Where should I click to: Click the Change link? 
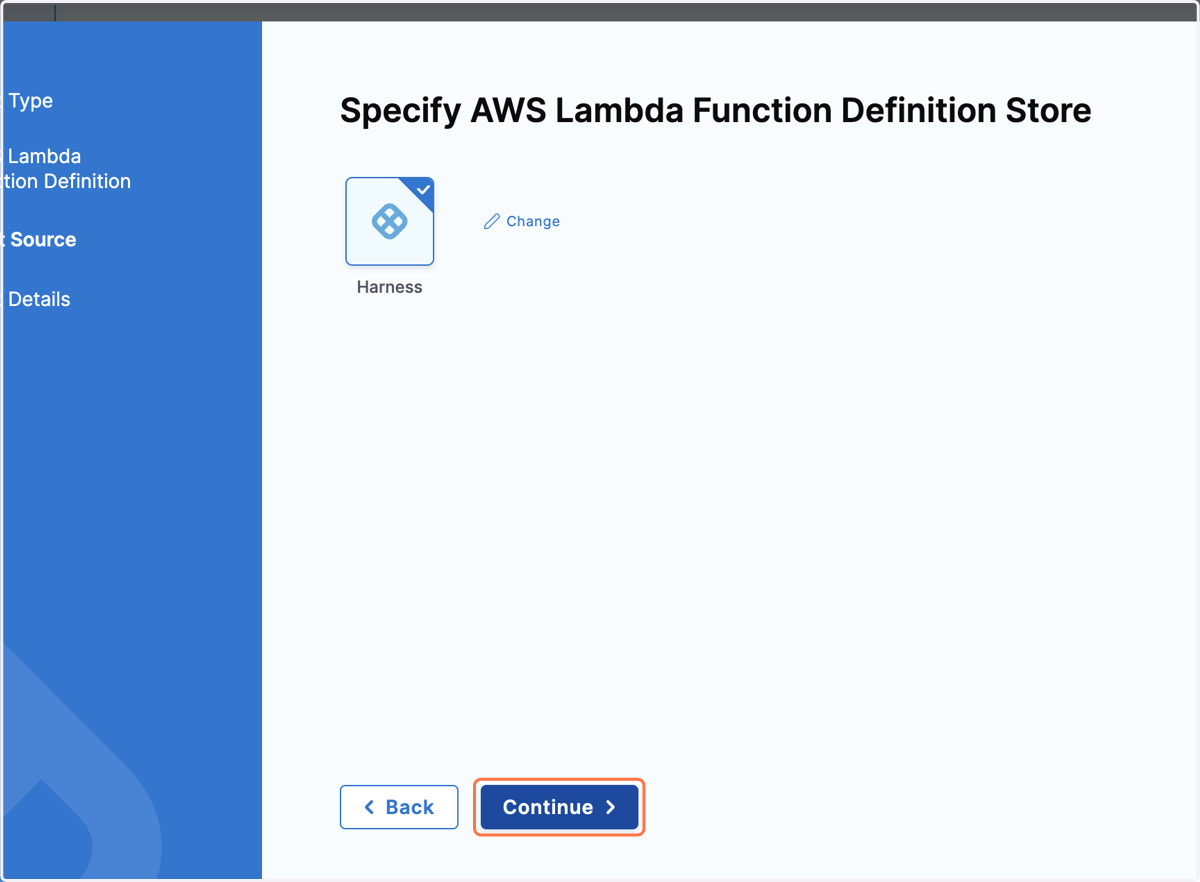(521, 221)
